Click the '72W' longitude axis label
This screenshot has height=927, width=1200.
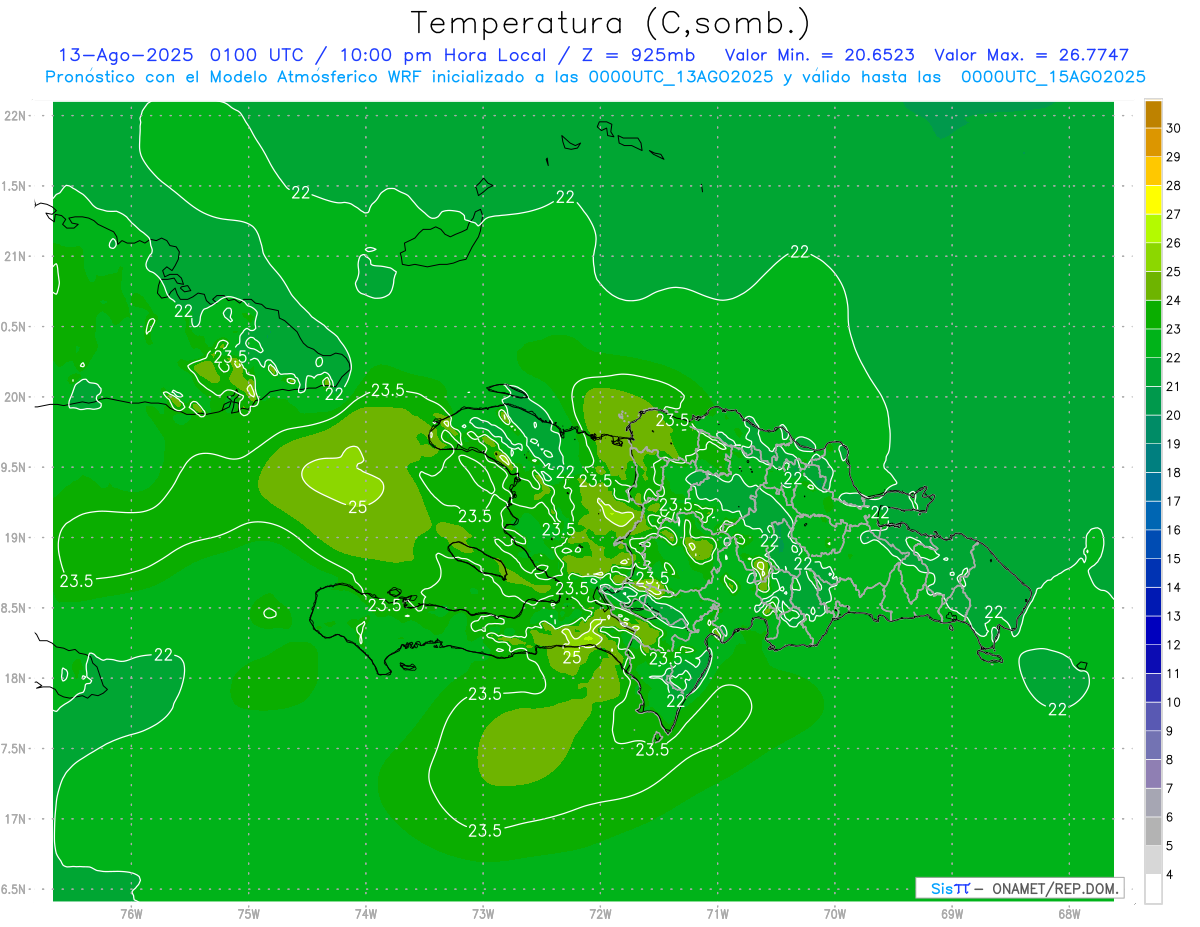click(x=600, y=913)
